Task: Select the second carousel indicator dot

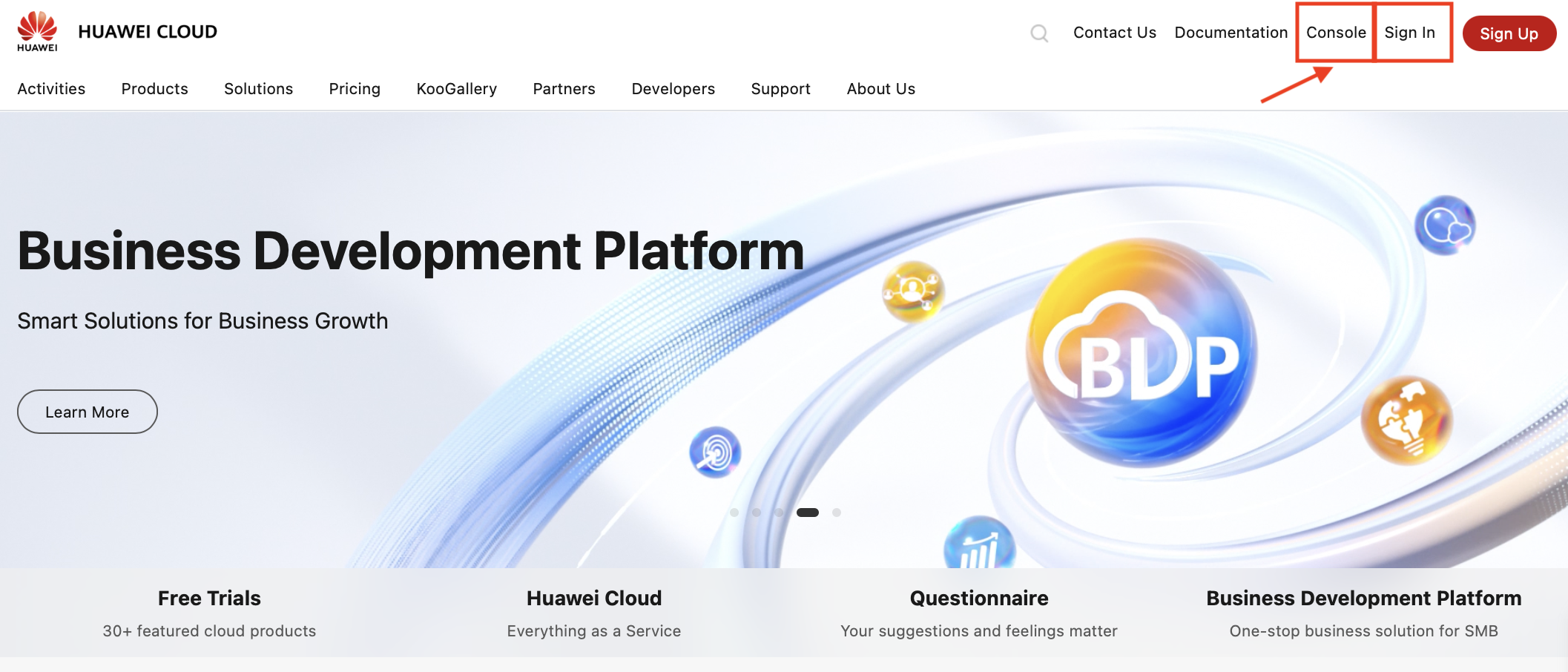Action: pyautogui.click(x=757, y=513)
